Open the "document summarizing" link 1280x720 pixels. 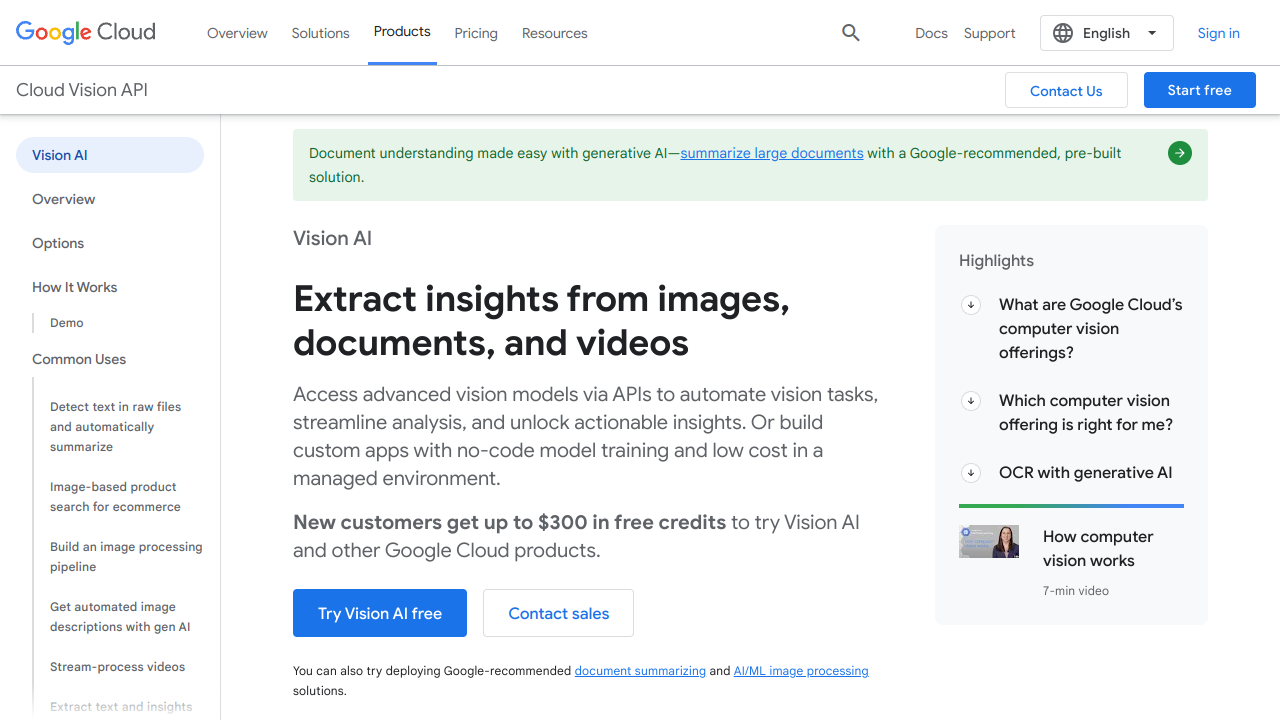pyautogui.click(x=640, y=671)
